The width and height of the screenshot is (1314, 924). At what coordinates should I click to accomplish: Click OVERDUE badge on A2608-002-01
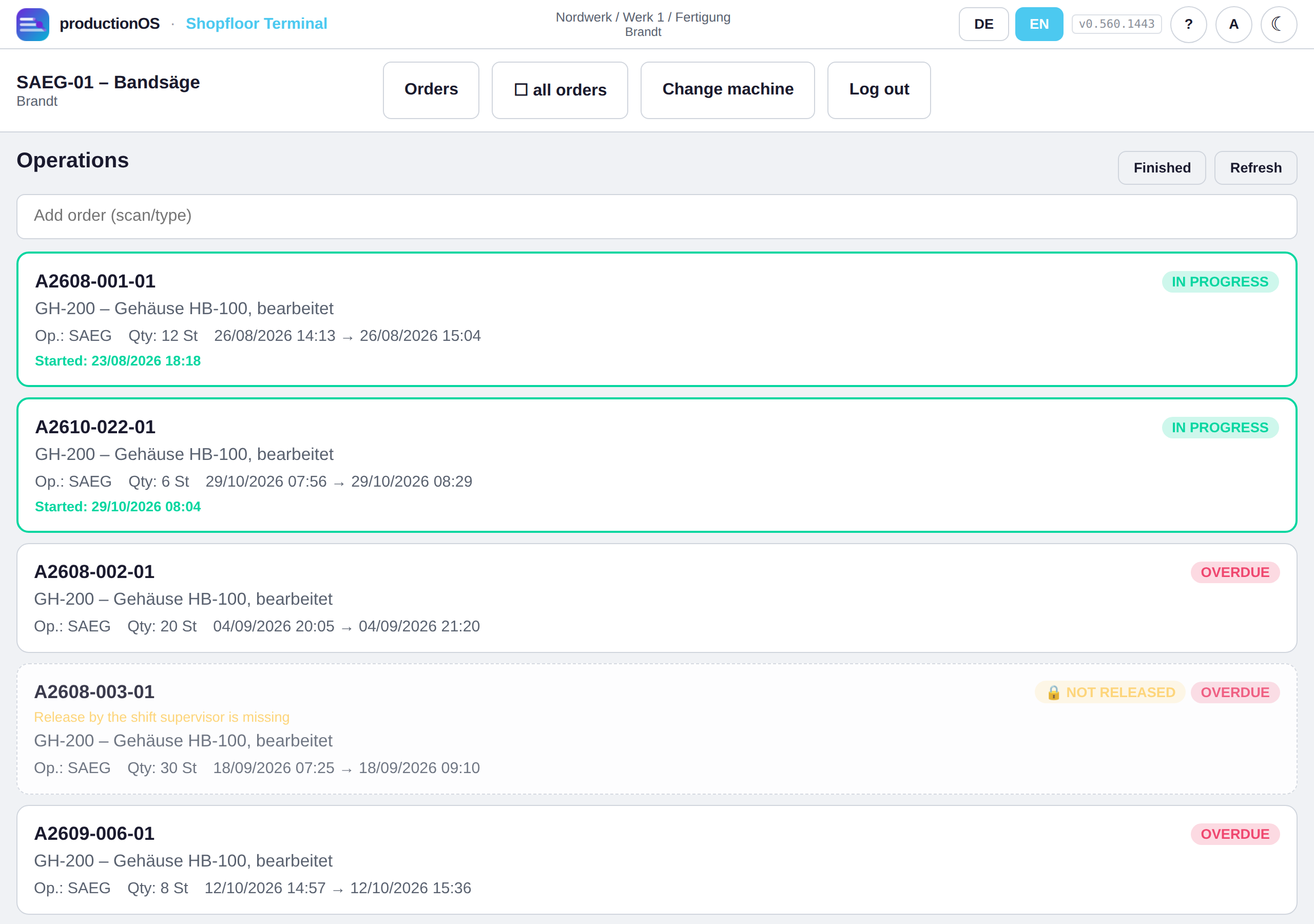pos(1235,572)
